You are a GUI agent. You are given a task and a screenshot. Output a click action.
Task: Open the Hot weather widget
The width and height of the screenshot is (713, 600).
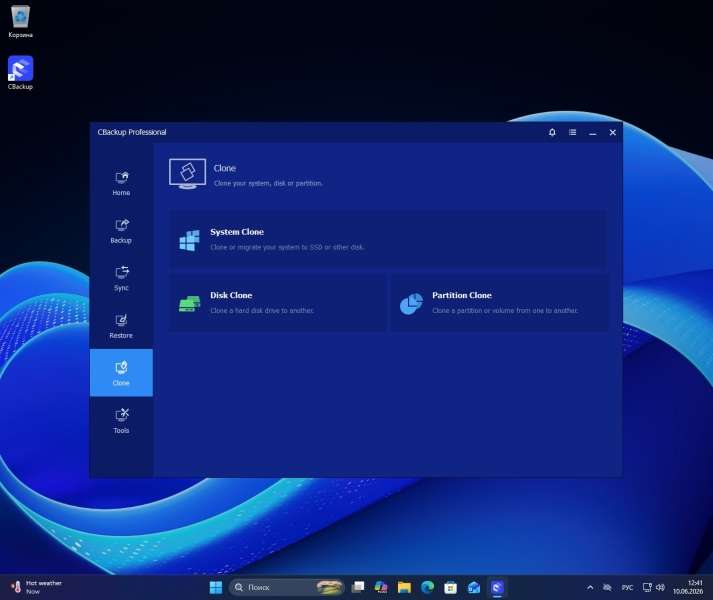(x=36, y=587)
